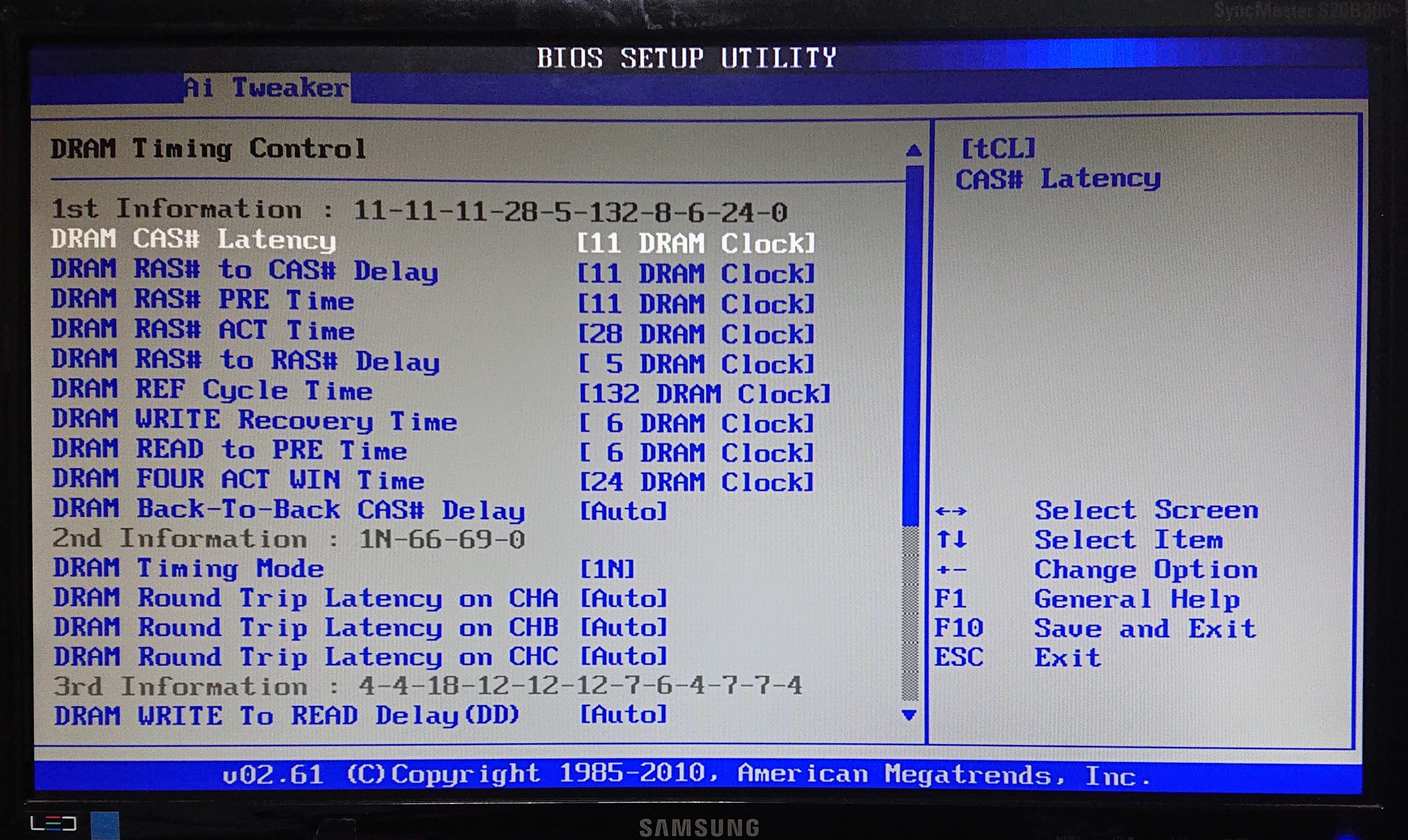Select DRAM FOUR ACT WIN Time row

pos(238,481)
